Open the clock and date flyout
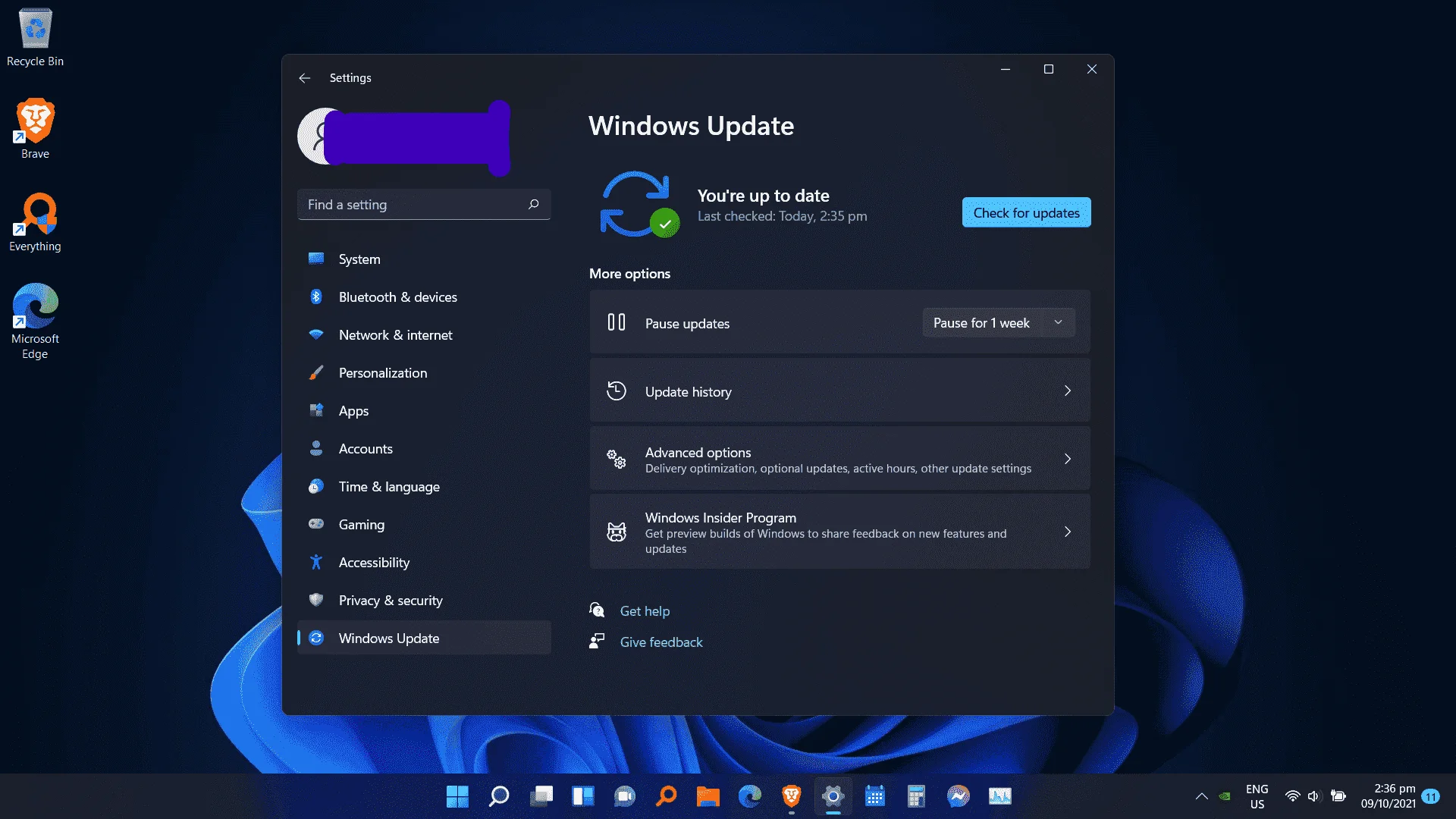 [x=1388, y=796]
